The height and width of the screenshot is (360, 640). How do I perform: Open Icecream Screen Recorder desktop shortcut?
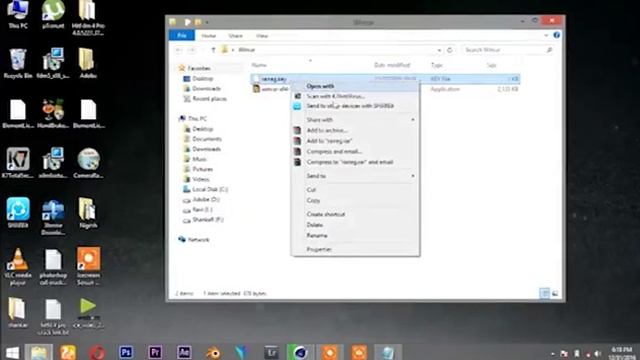point(88,266)
